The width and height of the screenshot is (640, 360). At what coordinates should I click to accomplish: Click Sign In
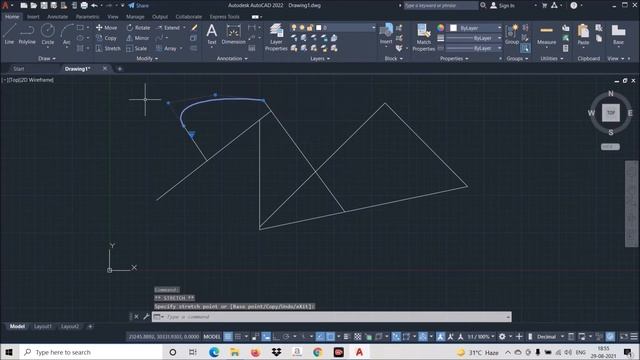click(502, 5)
